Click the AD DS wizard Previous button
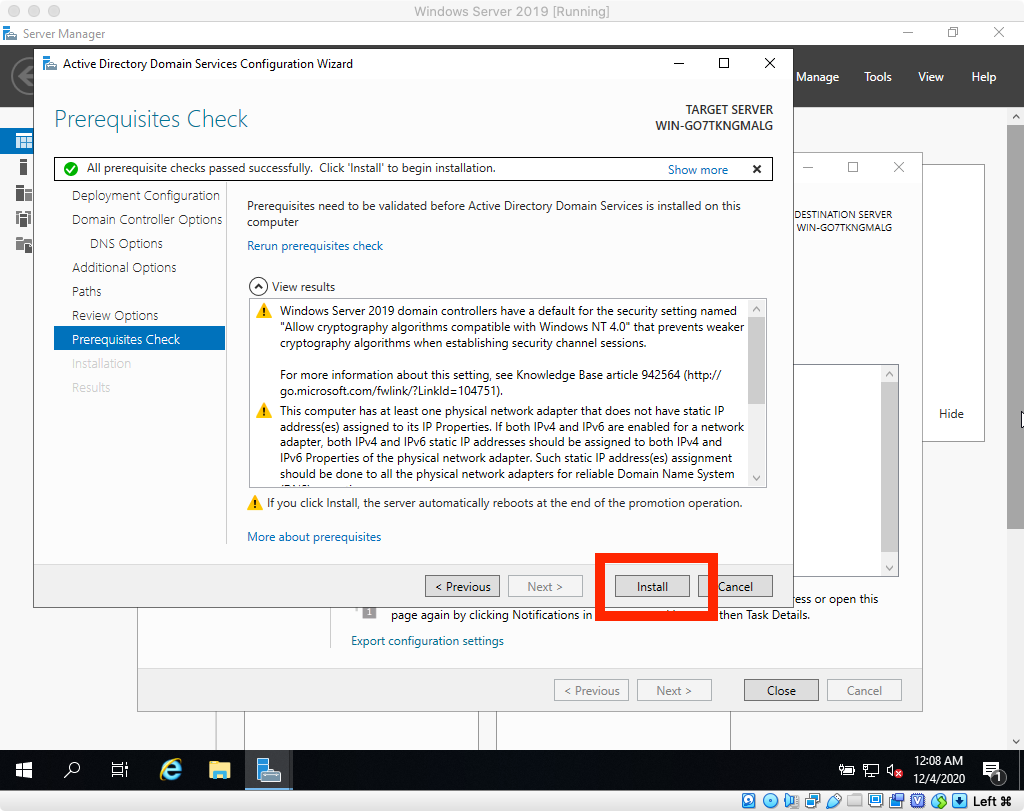 [x=462, y=586]
